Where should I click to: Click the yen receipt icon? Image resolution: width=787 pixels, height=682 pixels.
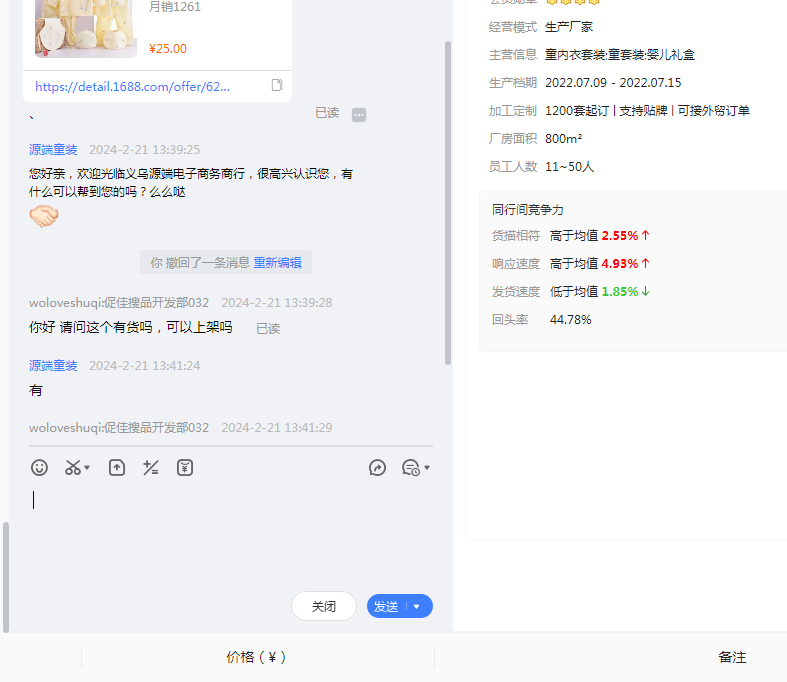click(185, 467)
